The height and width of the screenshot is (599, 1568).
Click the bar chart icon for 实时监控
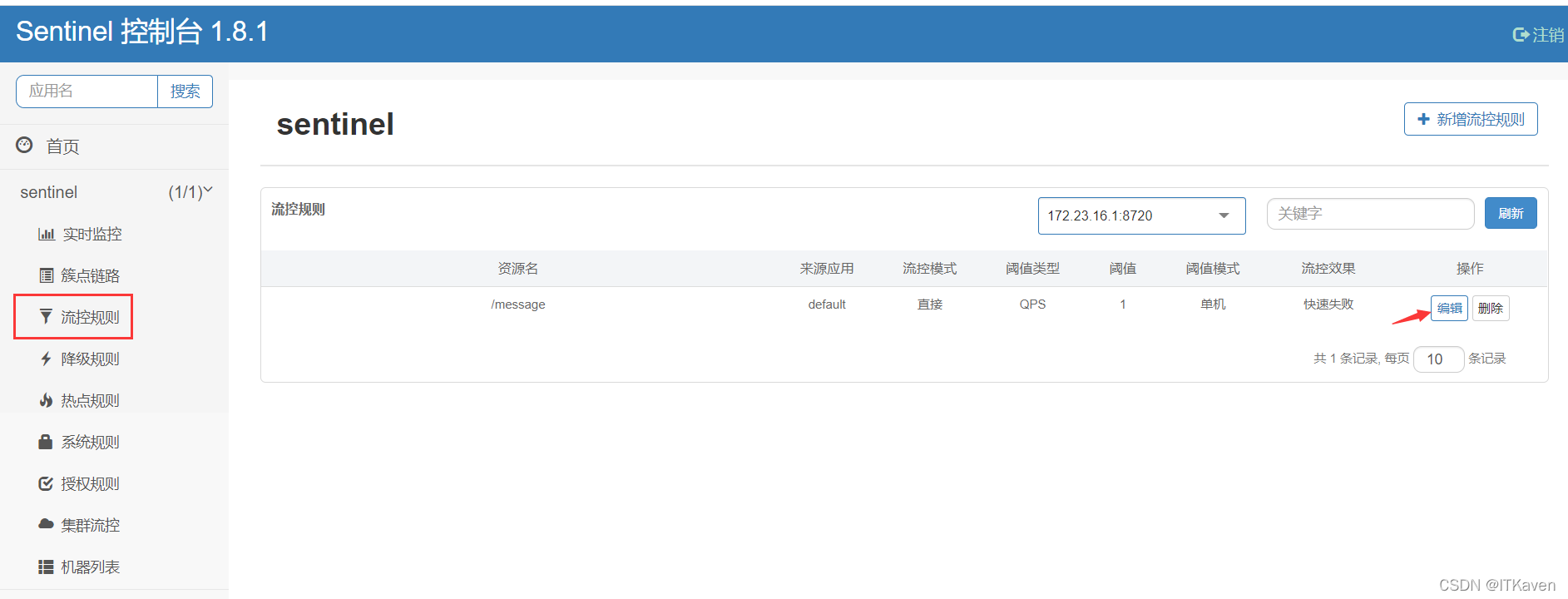(47, 235)
